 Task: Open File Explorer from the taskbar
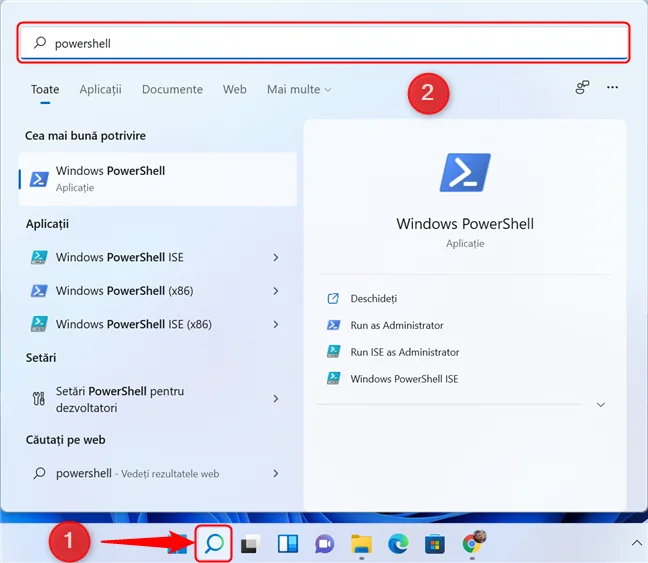point(362,544)
